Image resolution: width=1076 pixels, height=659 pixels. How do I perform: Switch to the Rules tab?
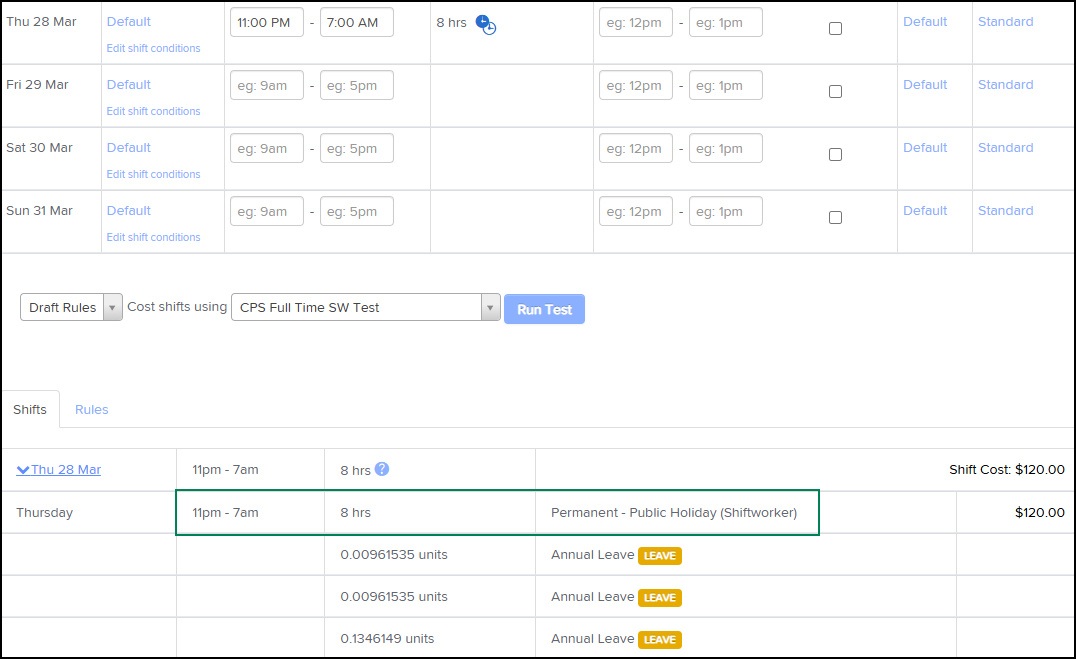click(92, 410)
